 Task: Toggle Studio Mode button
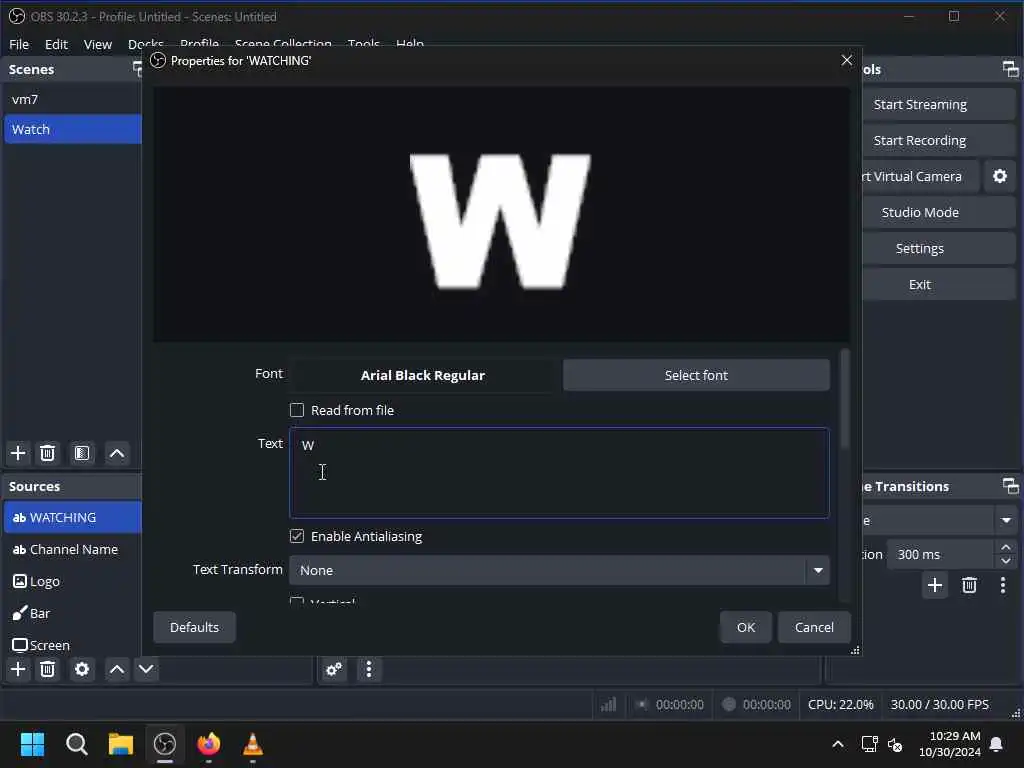click(938, 212)
